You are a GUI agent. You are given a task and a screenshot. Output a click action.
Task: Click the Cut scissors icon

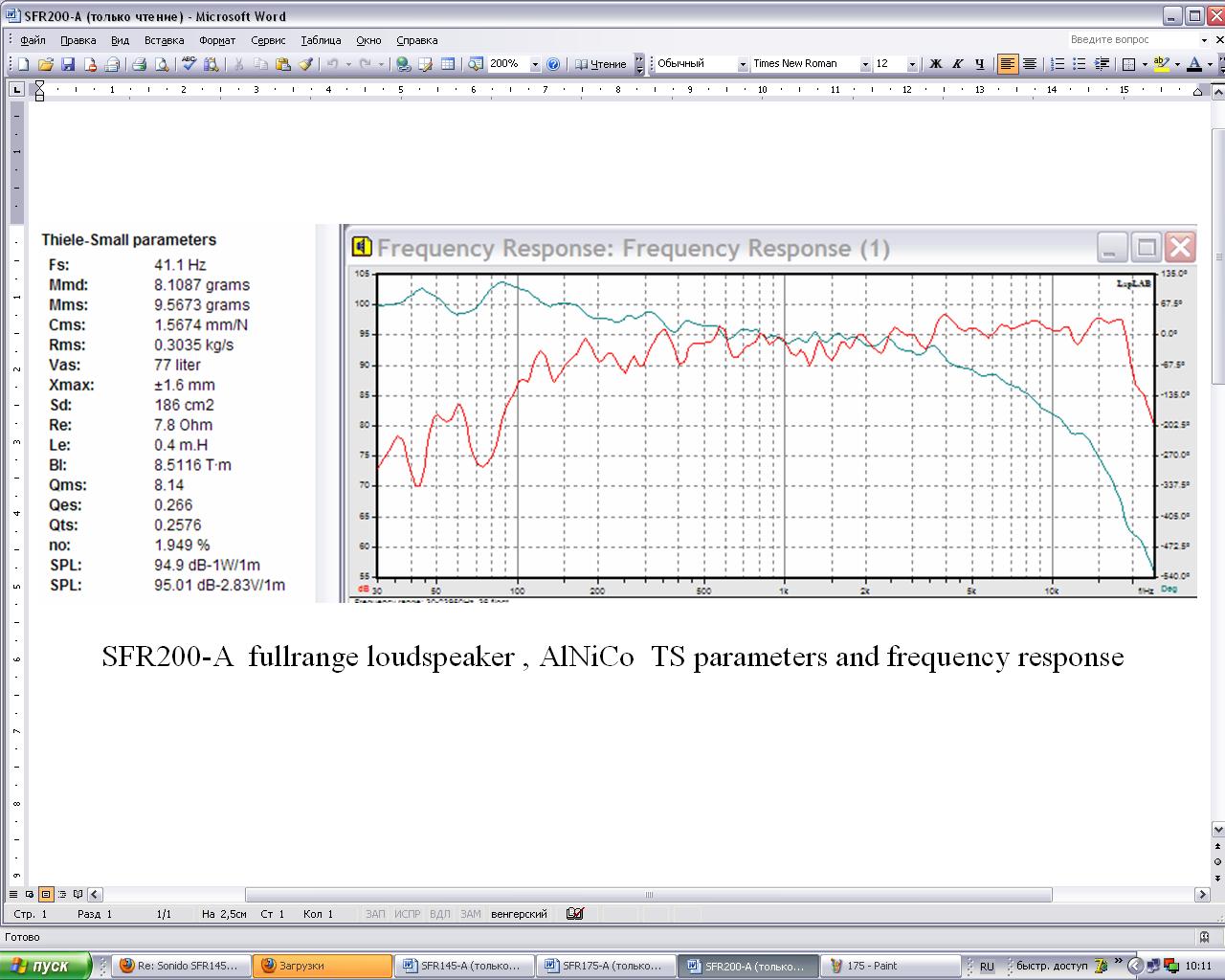pyautogui.click(x=238, y=64)
